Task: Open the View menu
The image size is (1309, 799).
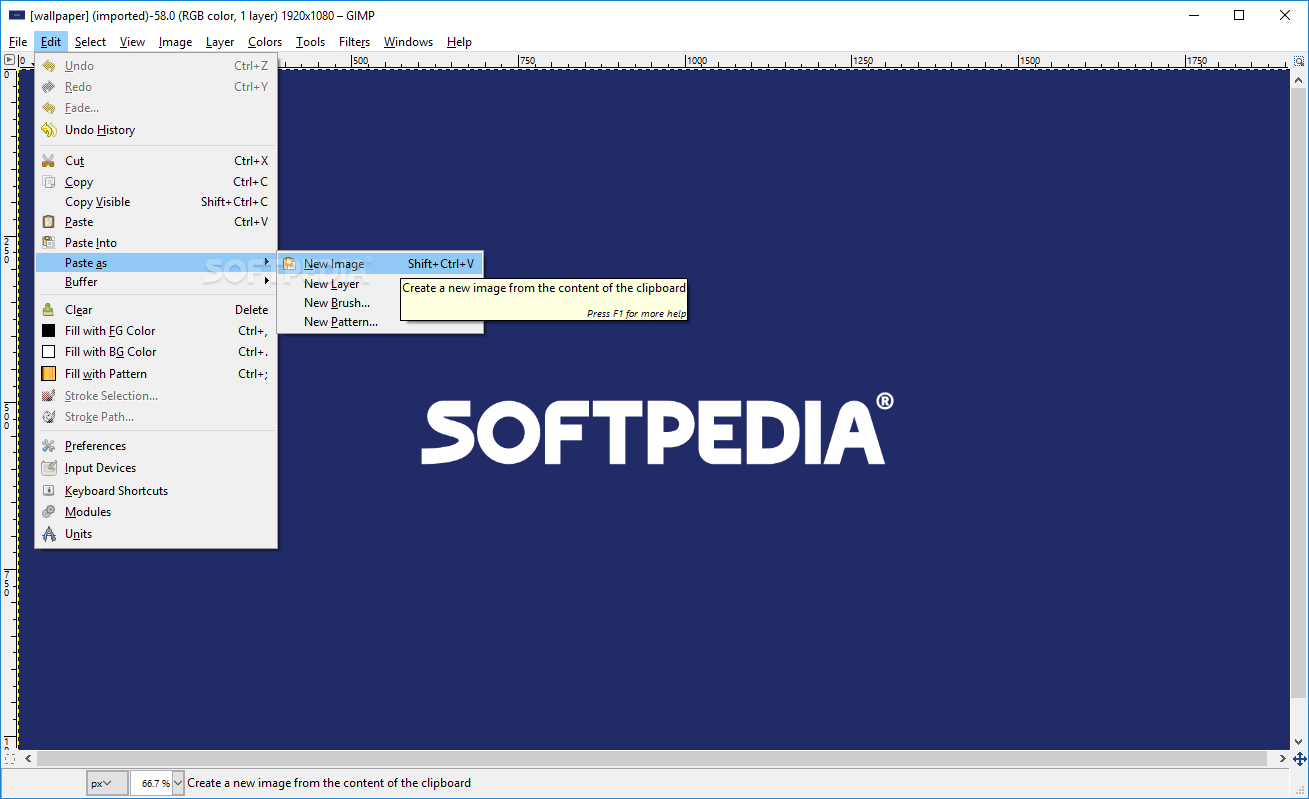Action: click(132, 42)
